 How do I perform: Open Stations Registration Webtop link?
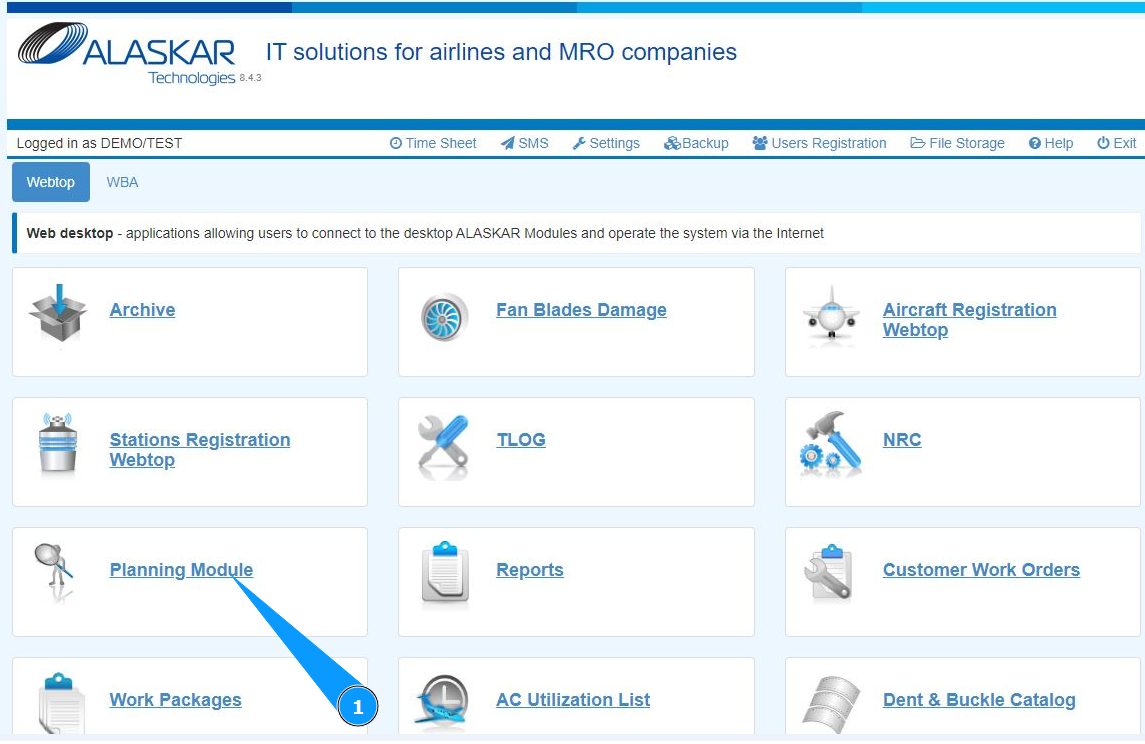[x=199, y=450]
